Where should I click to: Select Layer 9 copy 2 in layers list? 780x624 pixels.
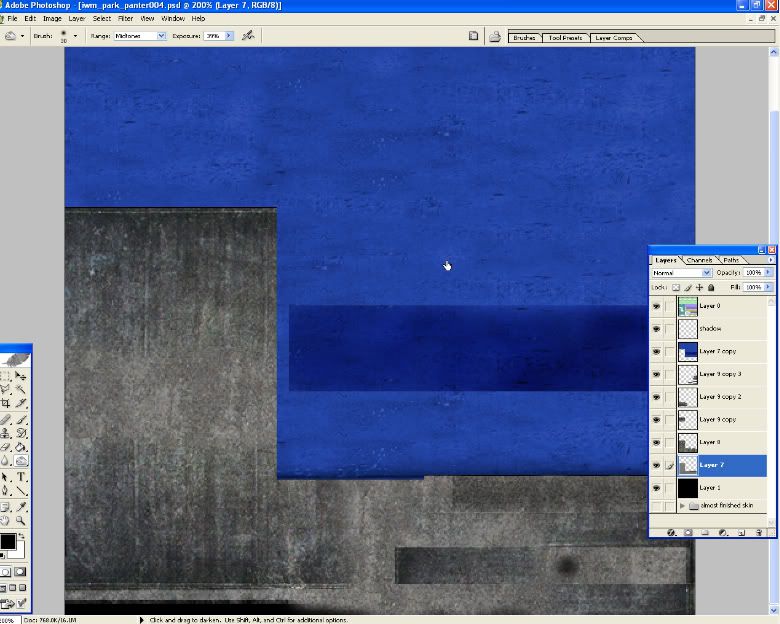720,397
